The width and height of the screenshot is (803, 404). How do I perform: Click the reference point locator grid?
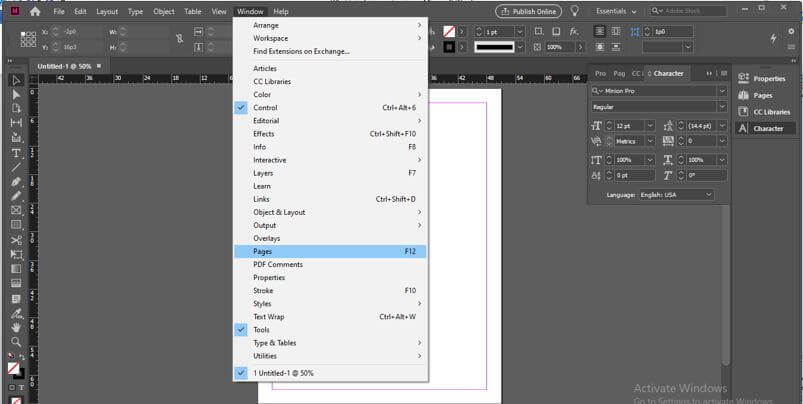pyautogui.click(x=28, y=39)
